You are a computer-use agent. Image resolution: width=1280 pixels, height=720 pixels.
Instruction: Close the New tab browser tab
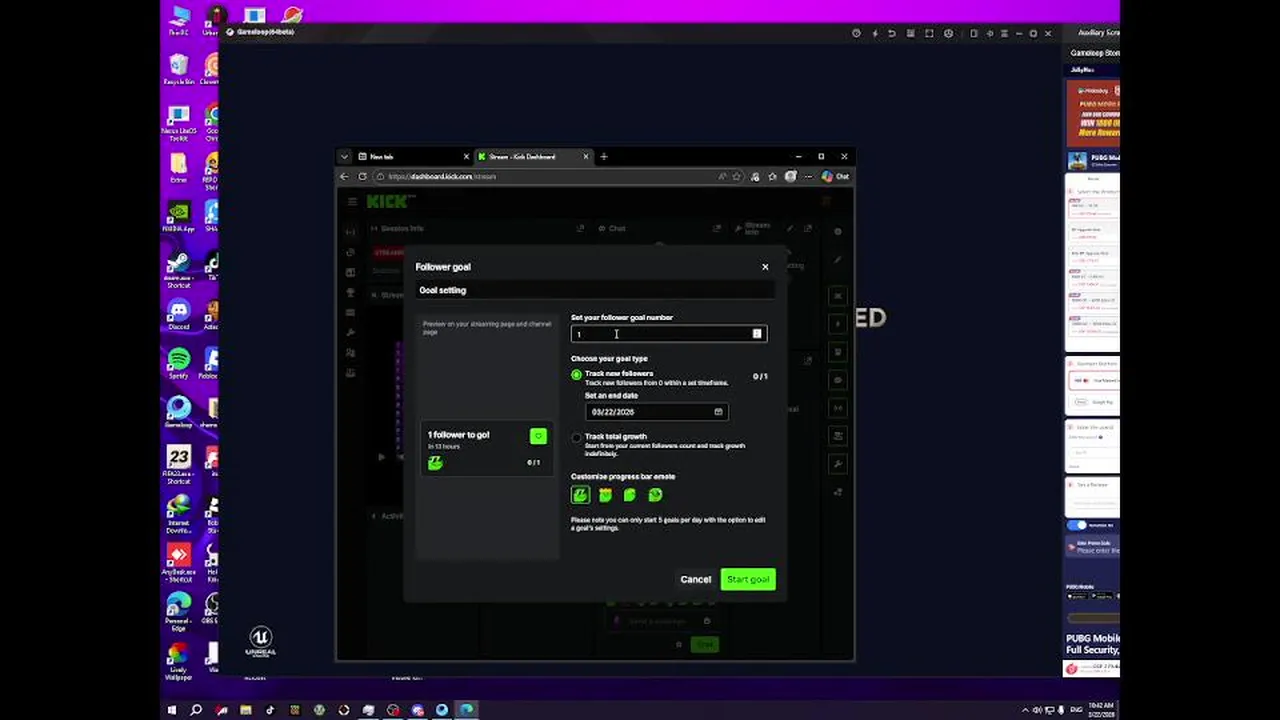click(x=465, y=157)
